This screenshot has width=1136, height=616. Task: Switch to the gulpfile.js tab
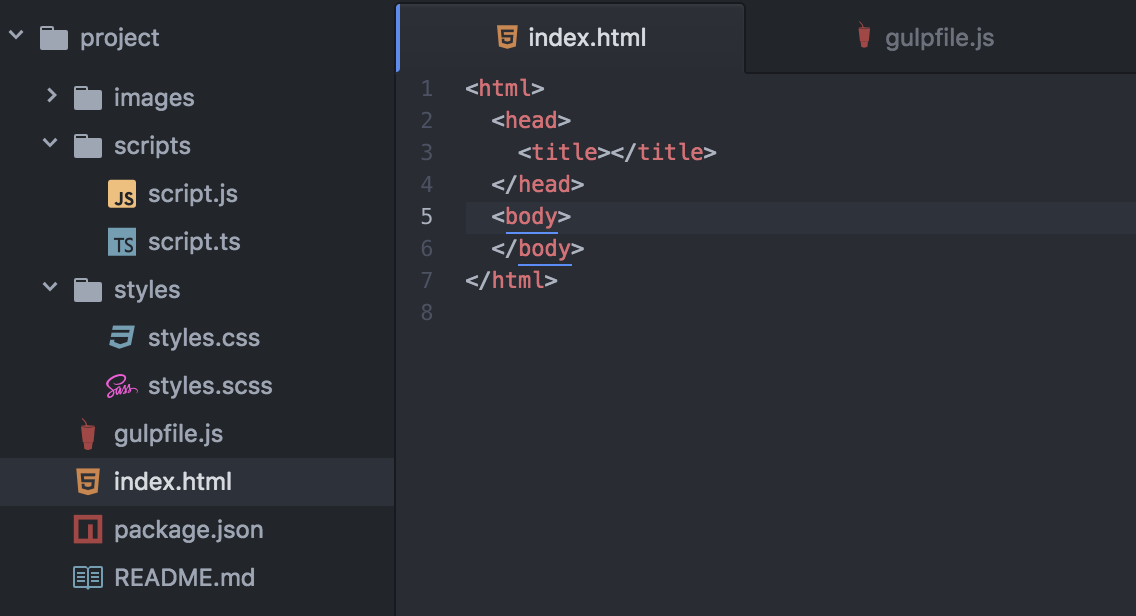938,37
